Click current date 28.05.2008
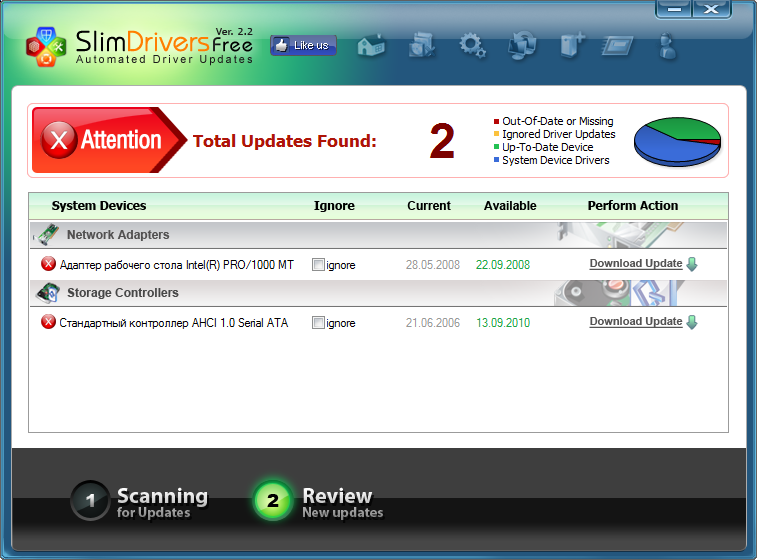The image size is (757, 560). tap(433, 265)
